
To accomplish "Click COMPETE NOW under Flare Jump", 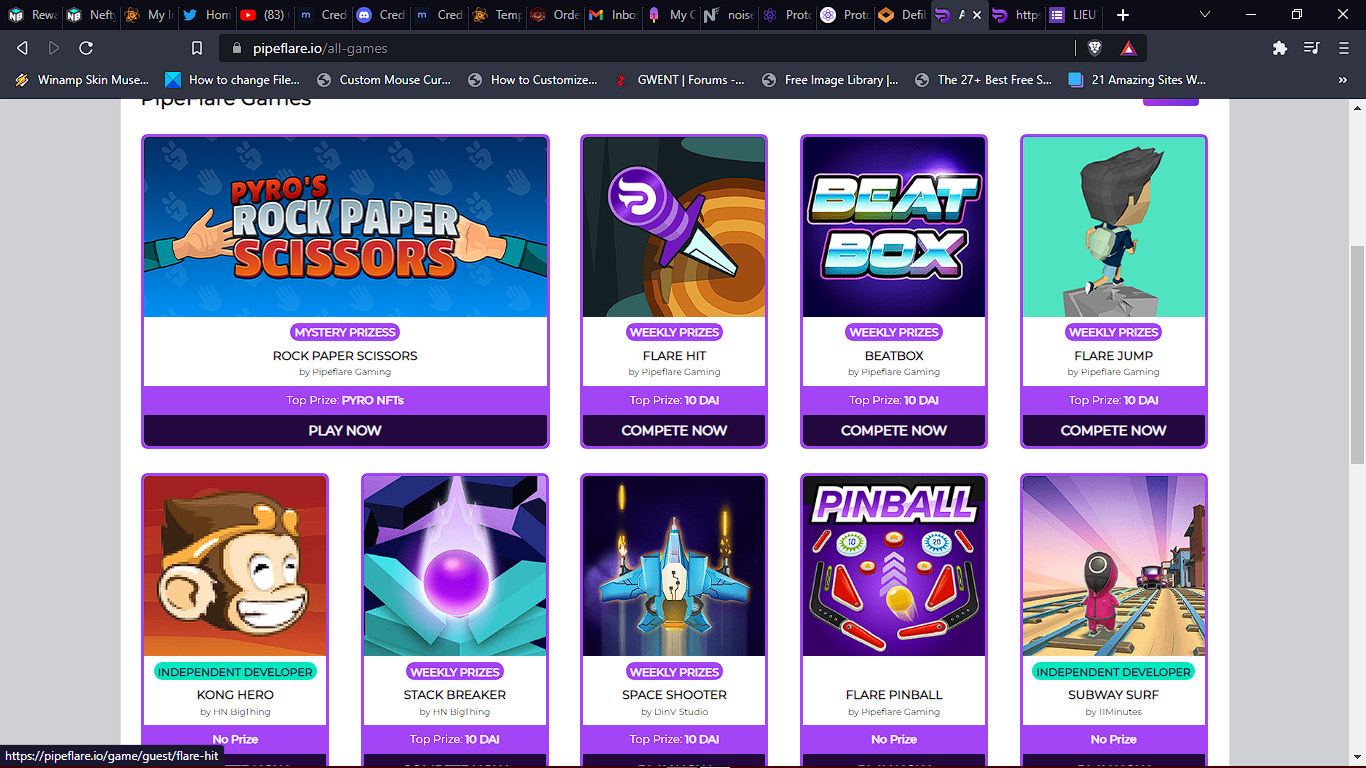I will point(1114,430).
